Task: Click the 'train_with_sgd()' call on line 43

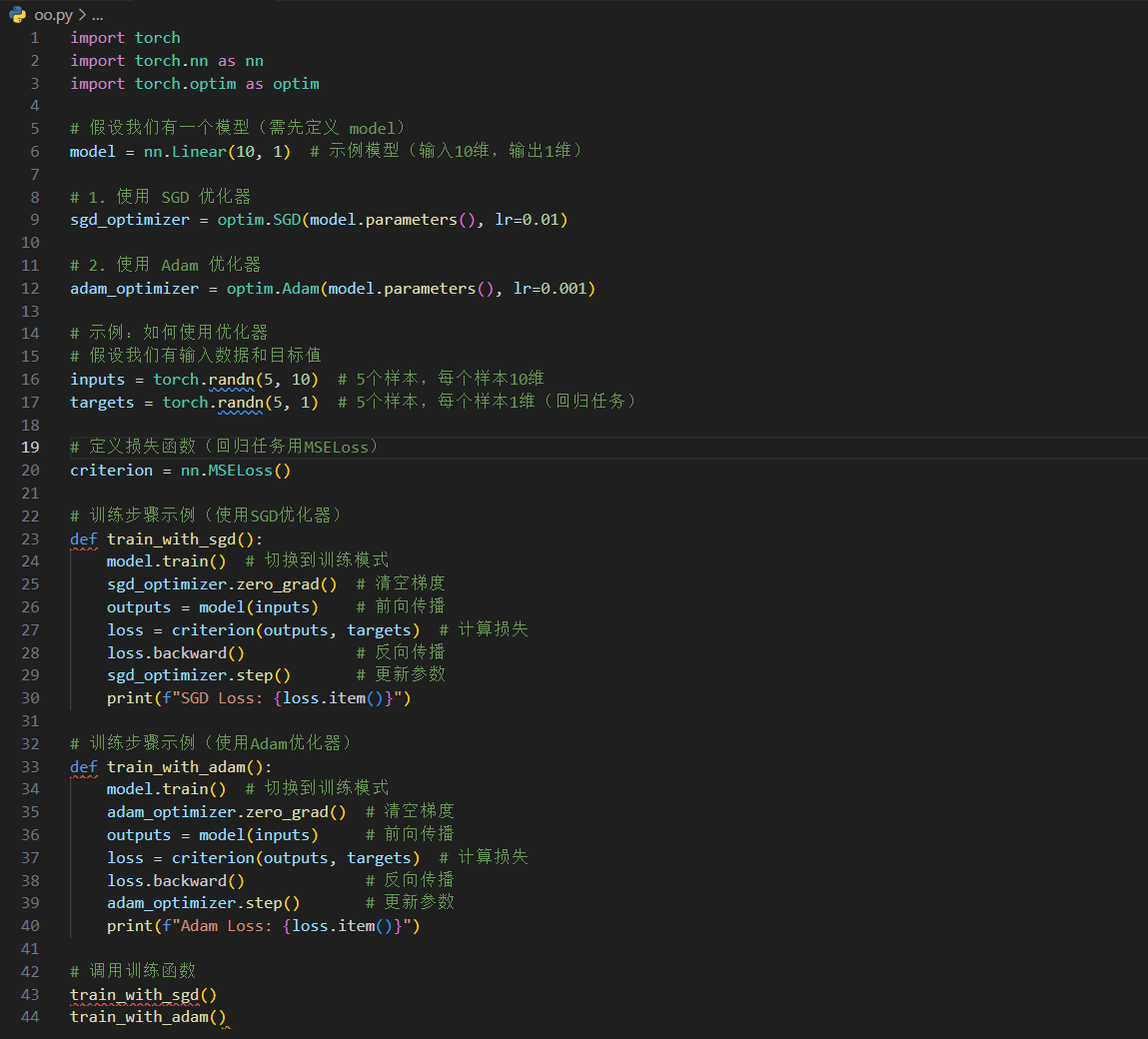Action: [x=144, y=995]
